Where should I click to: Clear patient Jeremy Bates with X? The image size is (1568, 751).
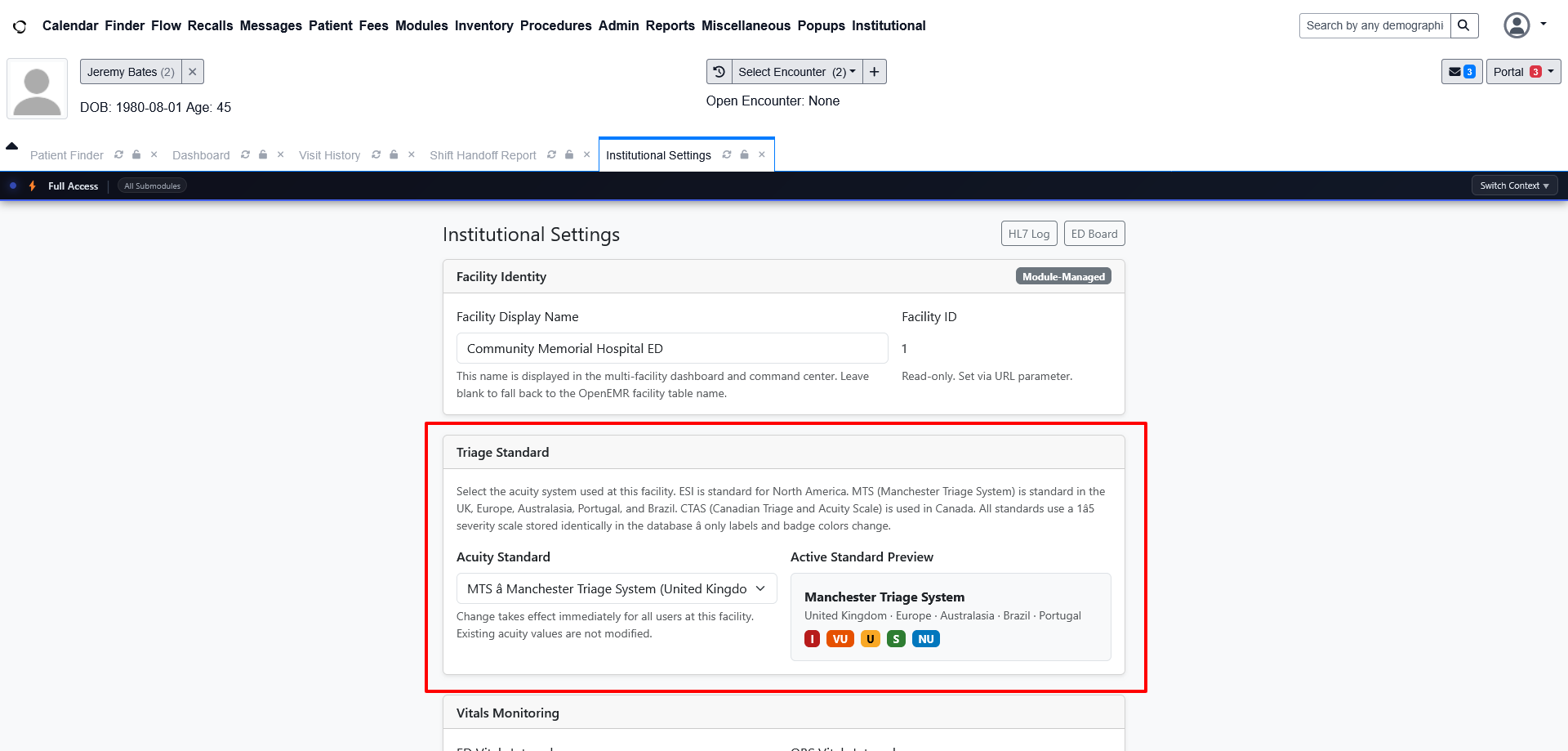pyautogui.click(x=193, y=72)
